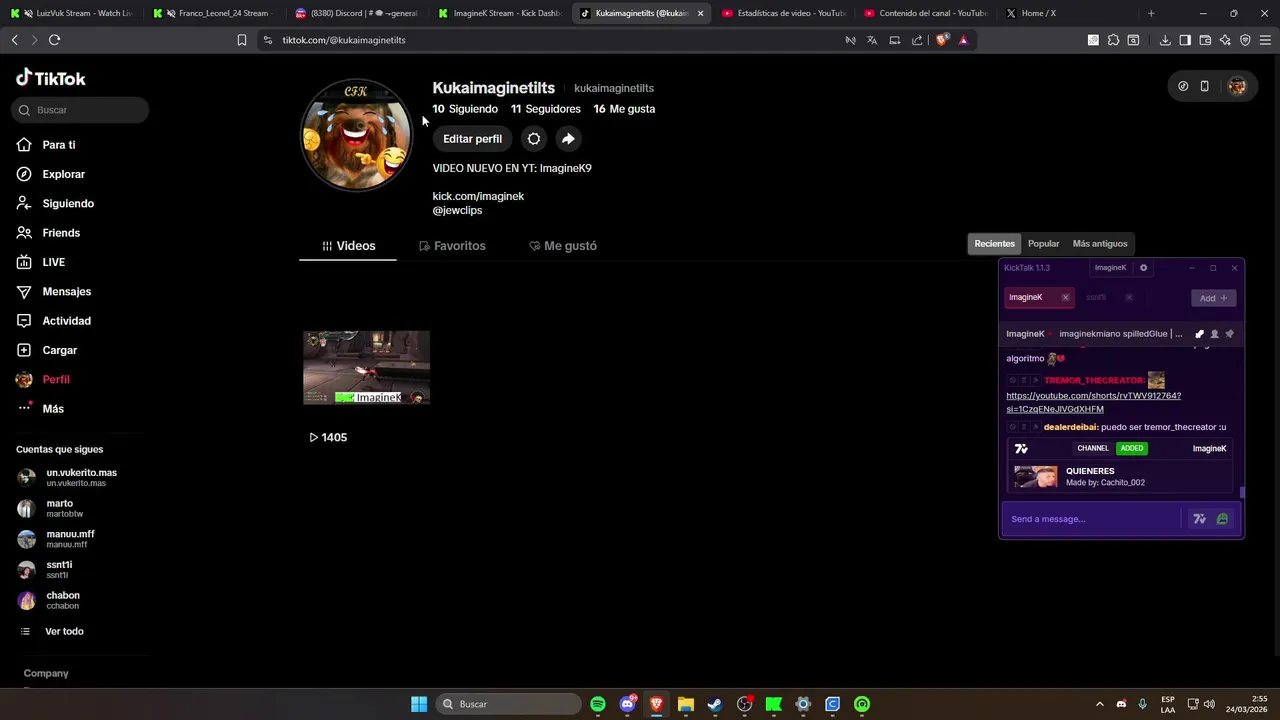Open the browser extensions puzzle icon
The height and width of the screenshot is (720, 1280).
tap(1113, 40)
